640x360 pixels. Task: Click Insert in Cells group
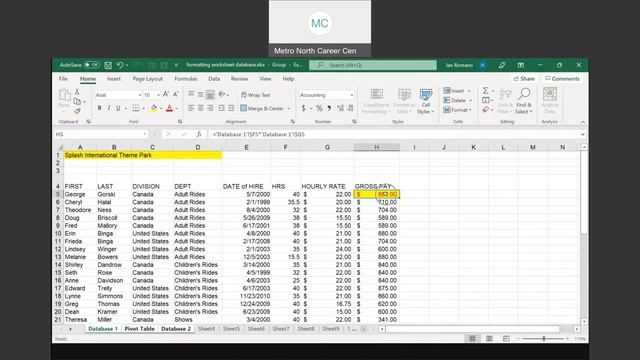(x=457, y=91)
